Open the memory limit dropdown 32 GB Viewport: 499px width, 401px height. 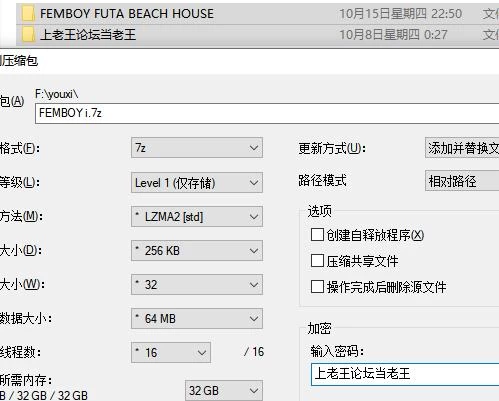(224, 390)
